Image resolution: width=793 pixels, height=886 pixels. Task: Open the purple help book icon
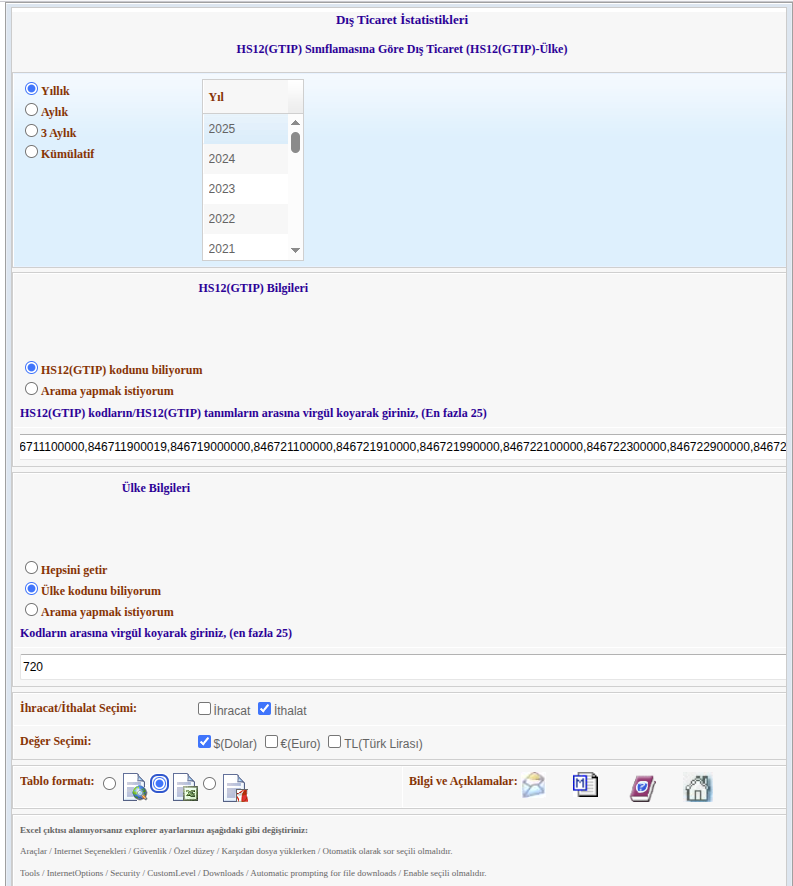pos(642,787)
